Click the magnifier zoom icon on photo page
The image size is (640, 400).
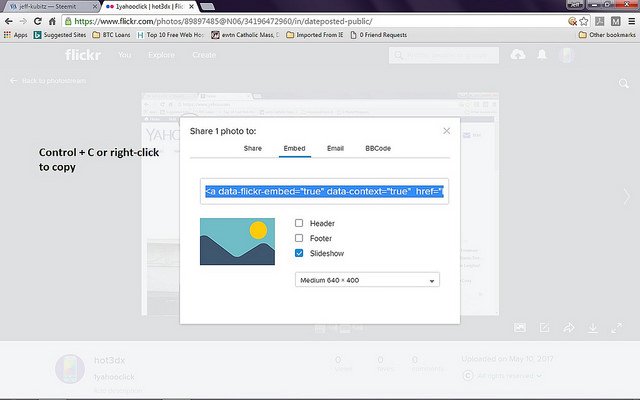pyautogui.click(x=623, y=84)
